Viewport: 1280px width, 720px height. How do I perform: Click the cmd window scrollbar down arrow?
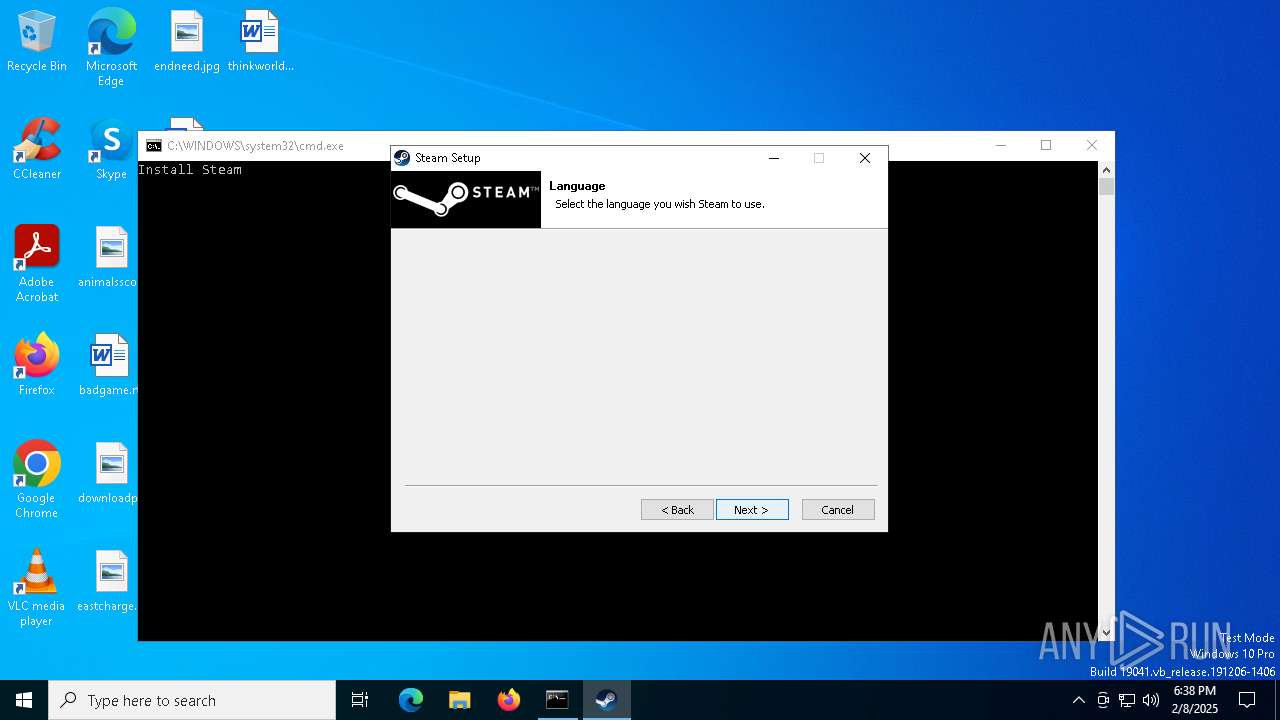click(x=1106, y=632)
